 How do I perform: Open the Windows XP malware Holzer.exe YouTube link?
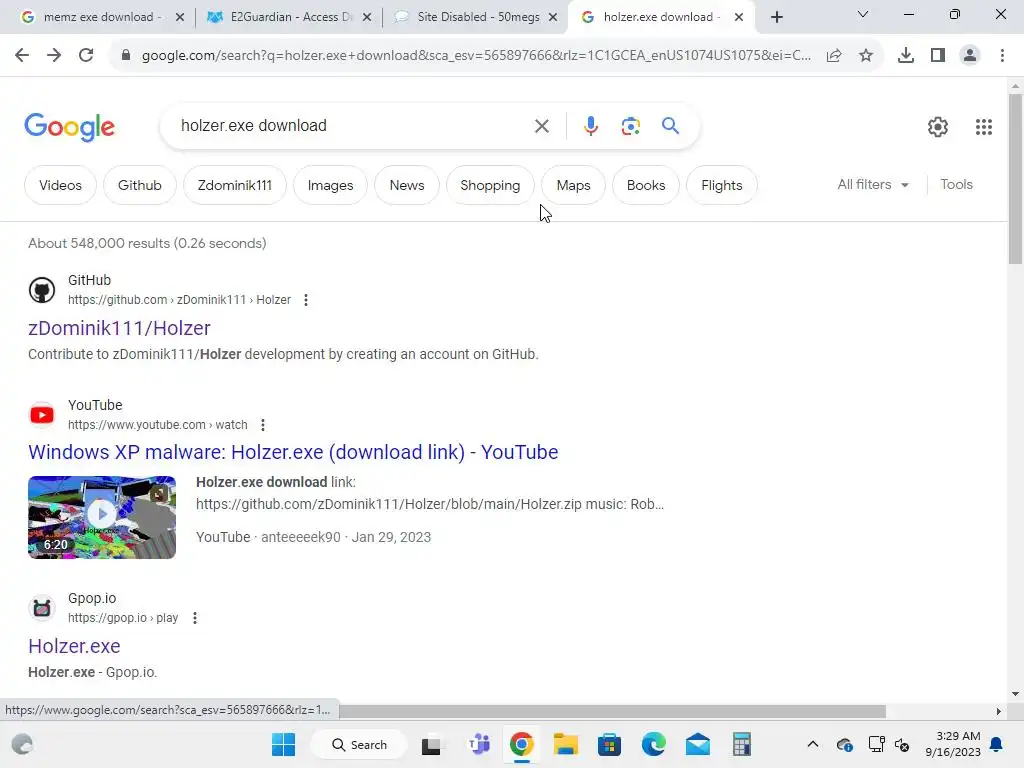click(293, 452)
